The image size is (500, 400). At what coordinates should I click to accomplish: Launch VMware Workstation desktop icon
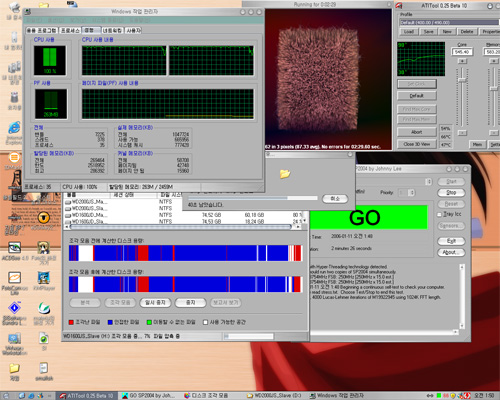(14, 338)
